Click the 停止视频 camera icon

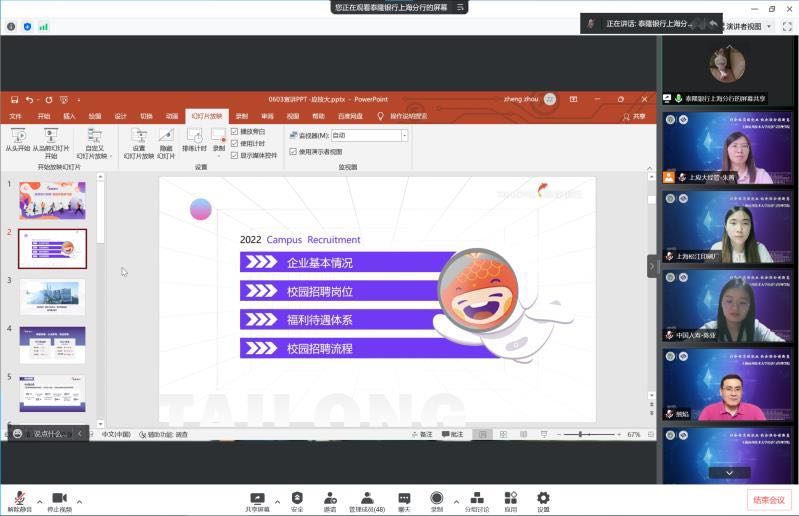point(59,498)
